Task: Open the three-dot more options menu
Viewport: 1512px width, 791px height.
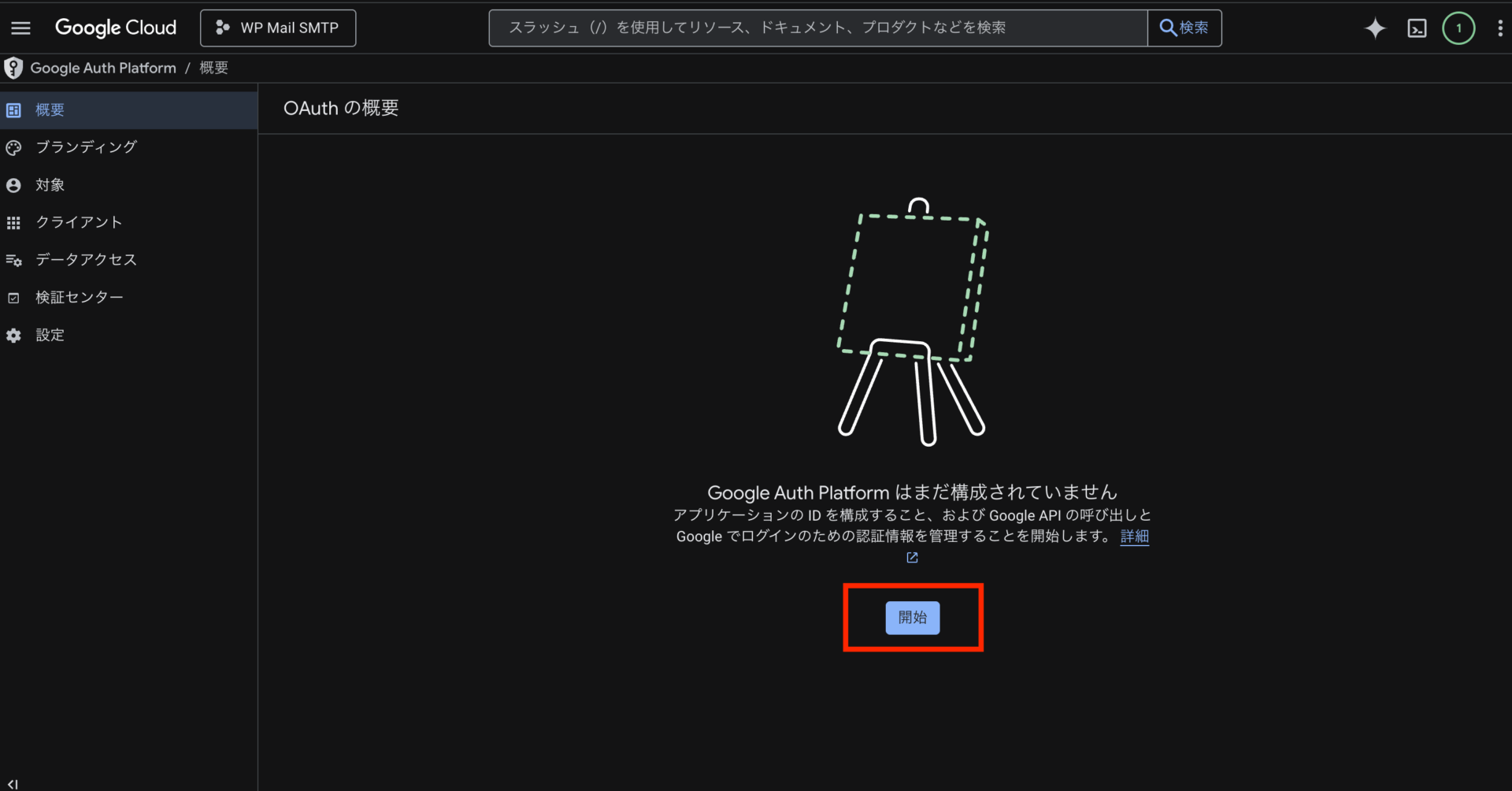Action: point(1499,28)
